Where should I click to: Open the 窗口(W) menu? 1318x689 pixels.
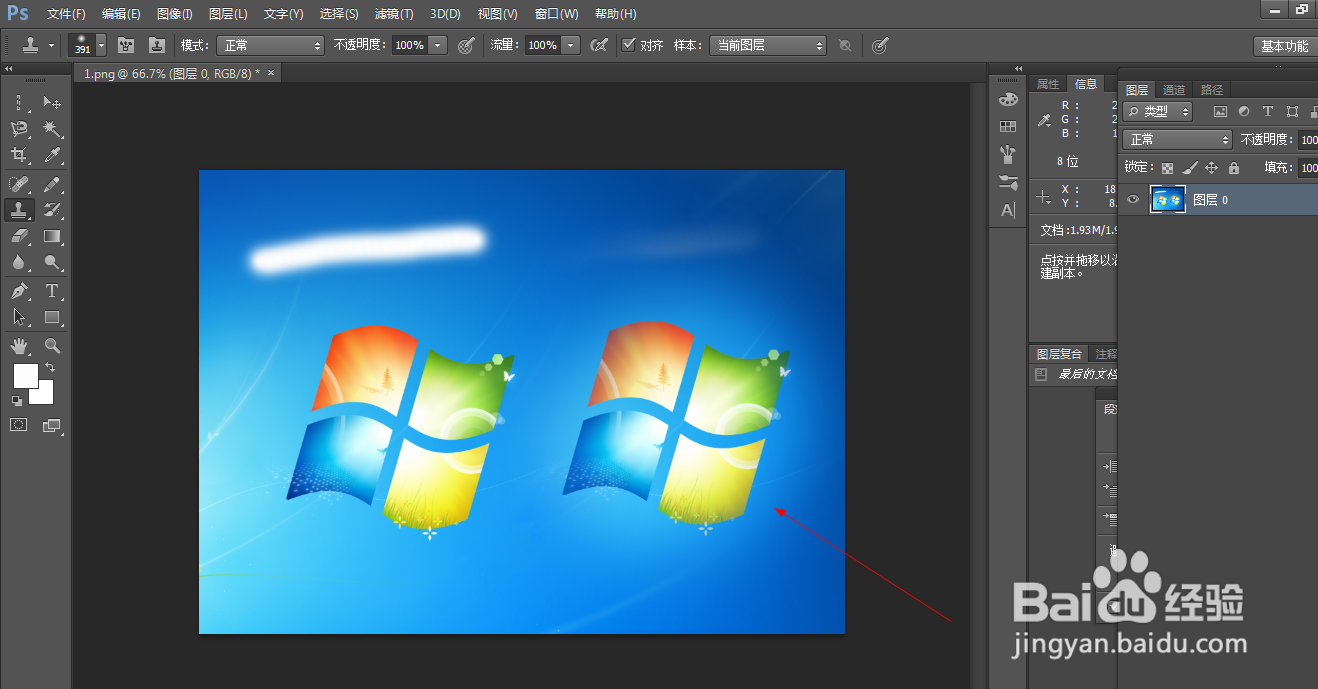click(x=557, y=14)
